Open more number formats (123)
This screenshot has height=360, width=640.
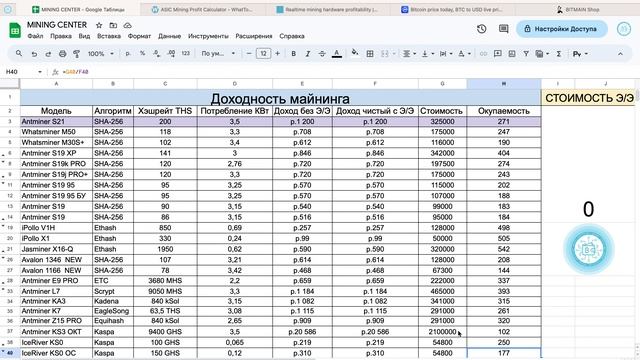pos(186,53)
